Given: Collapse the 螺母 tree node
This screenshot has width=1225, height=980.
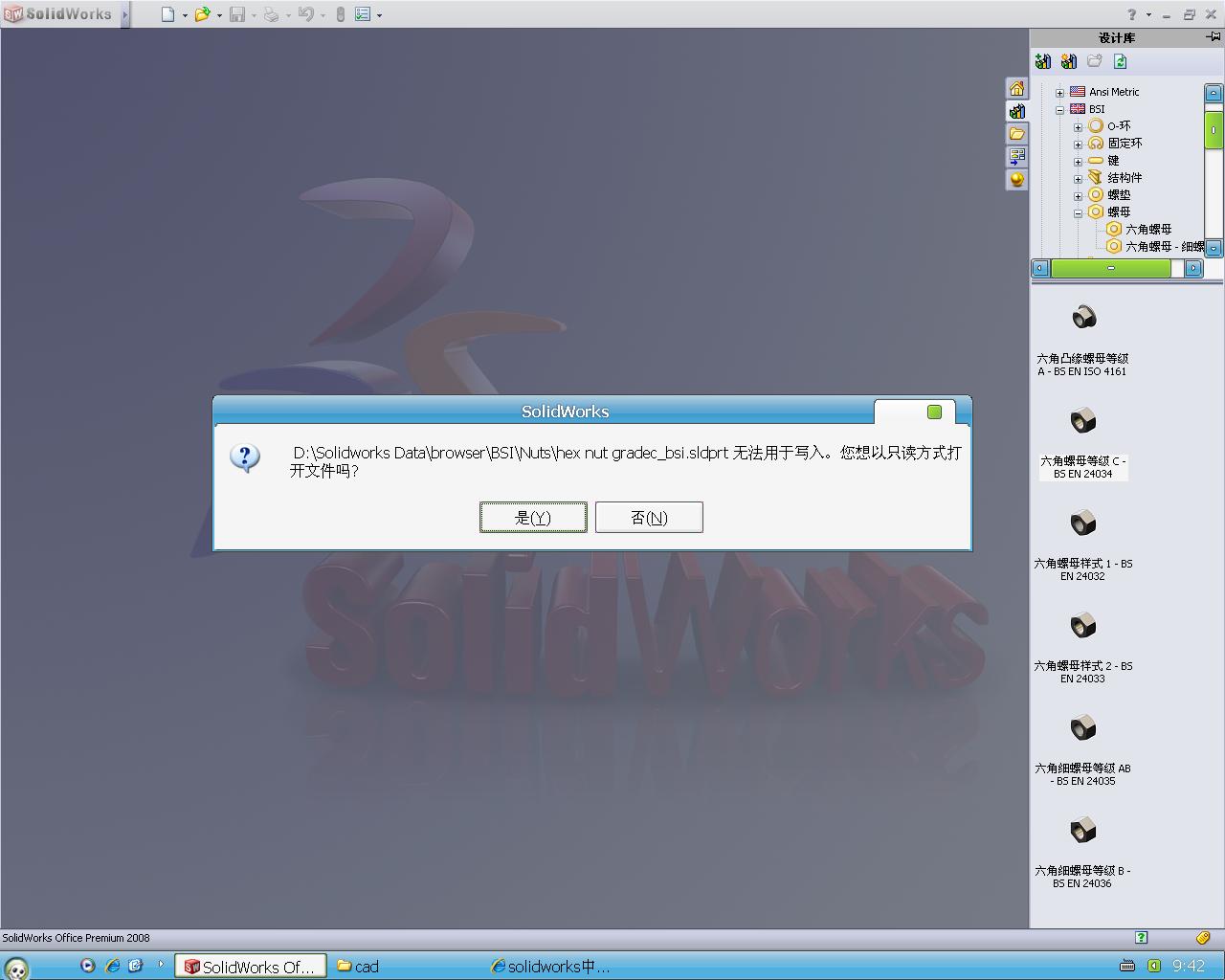Looking at the screenshot, I should [1078, 213].
